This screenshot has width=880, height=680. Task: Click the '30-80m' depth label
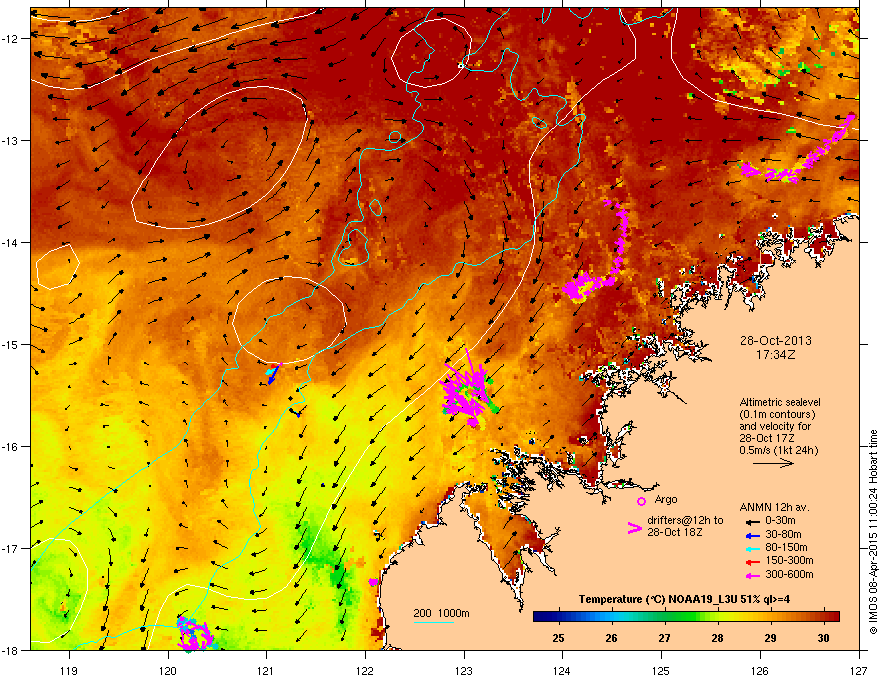[x=783, y=534]
